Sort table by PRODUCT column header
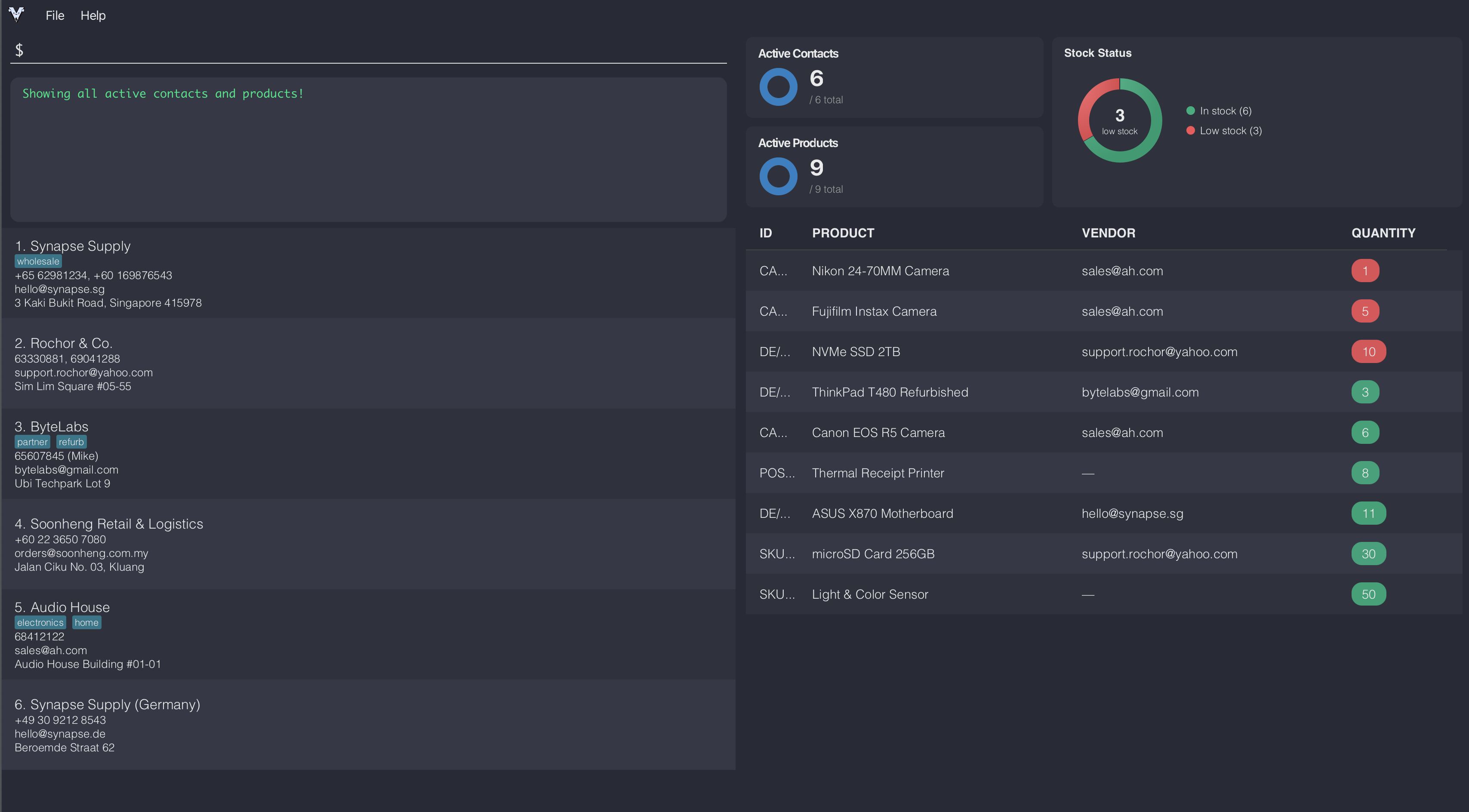The width and height of the screenshot is (1469, 812). pyautogui.click(x=843, y=233)
